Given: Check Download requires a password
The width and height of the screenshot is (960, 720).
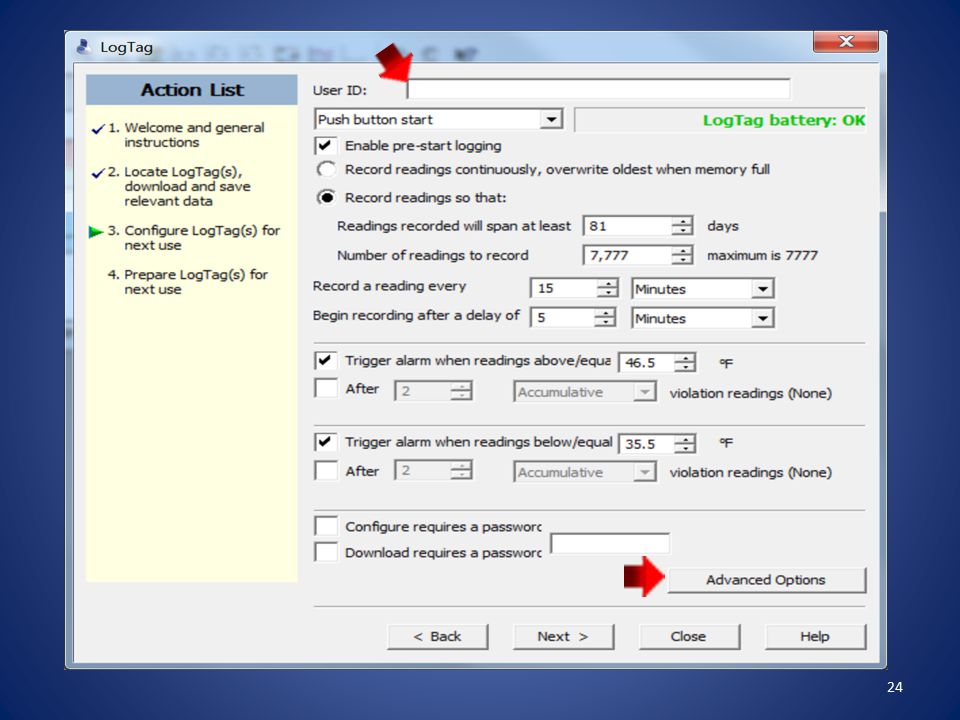Looking at the screenshot, I should (x=326, y=552).
